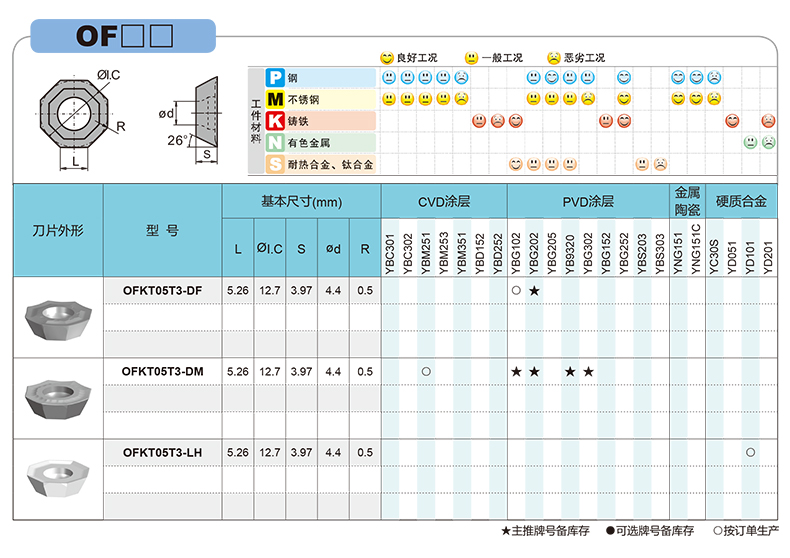Click the OFKT05T3-LH model number
Viewport: 790px width, 558px height.
pos(163,452)
